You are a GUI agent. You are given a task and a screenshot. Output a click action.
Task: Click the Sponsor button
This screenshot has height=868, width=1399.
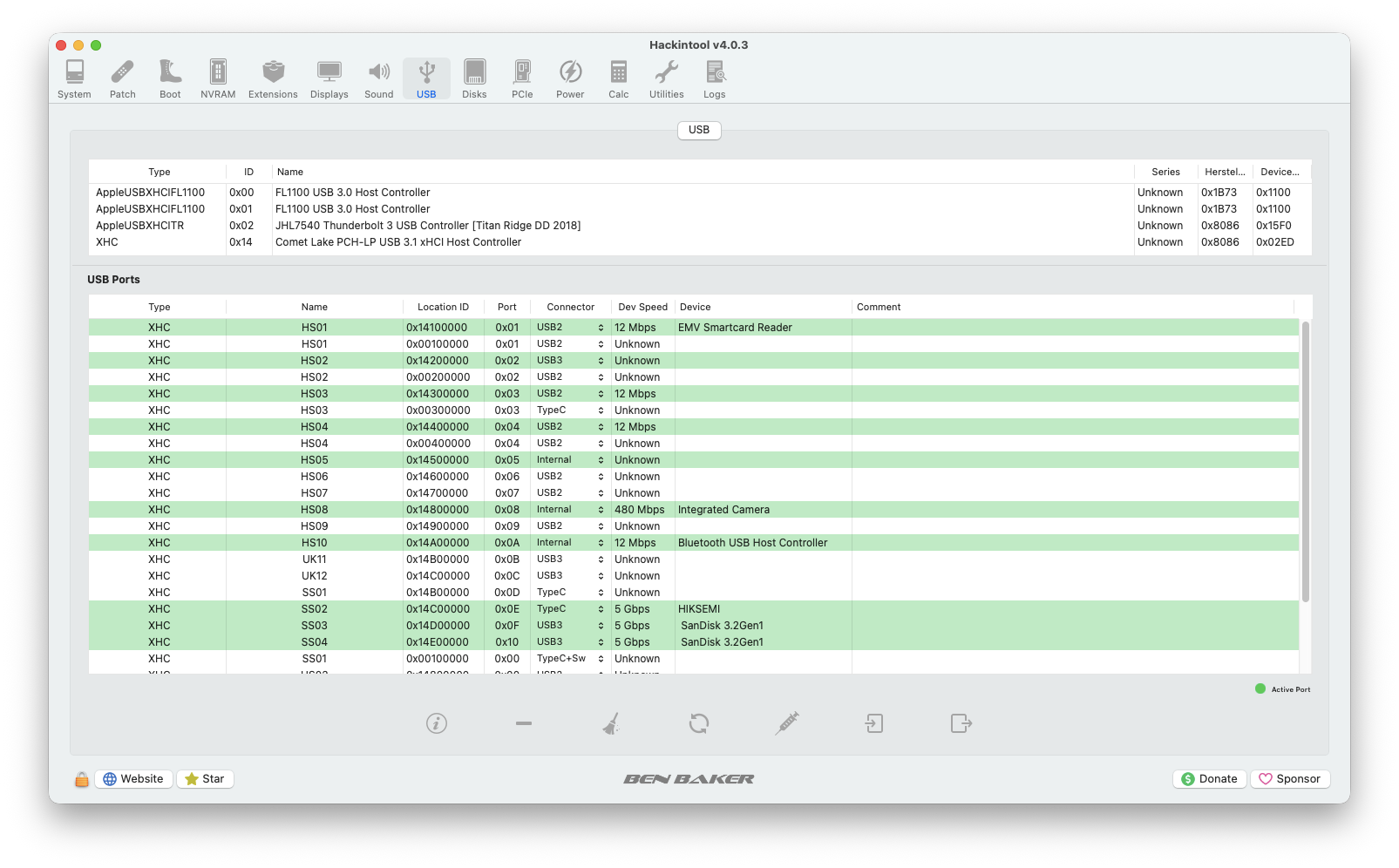[x=1290, y=779]
